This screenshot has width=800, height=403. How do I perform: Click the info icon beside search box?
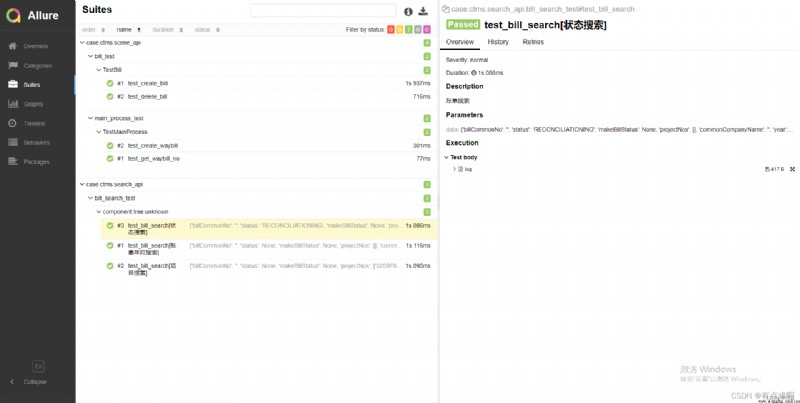(x=408, y=11)
